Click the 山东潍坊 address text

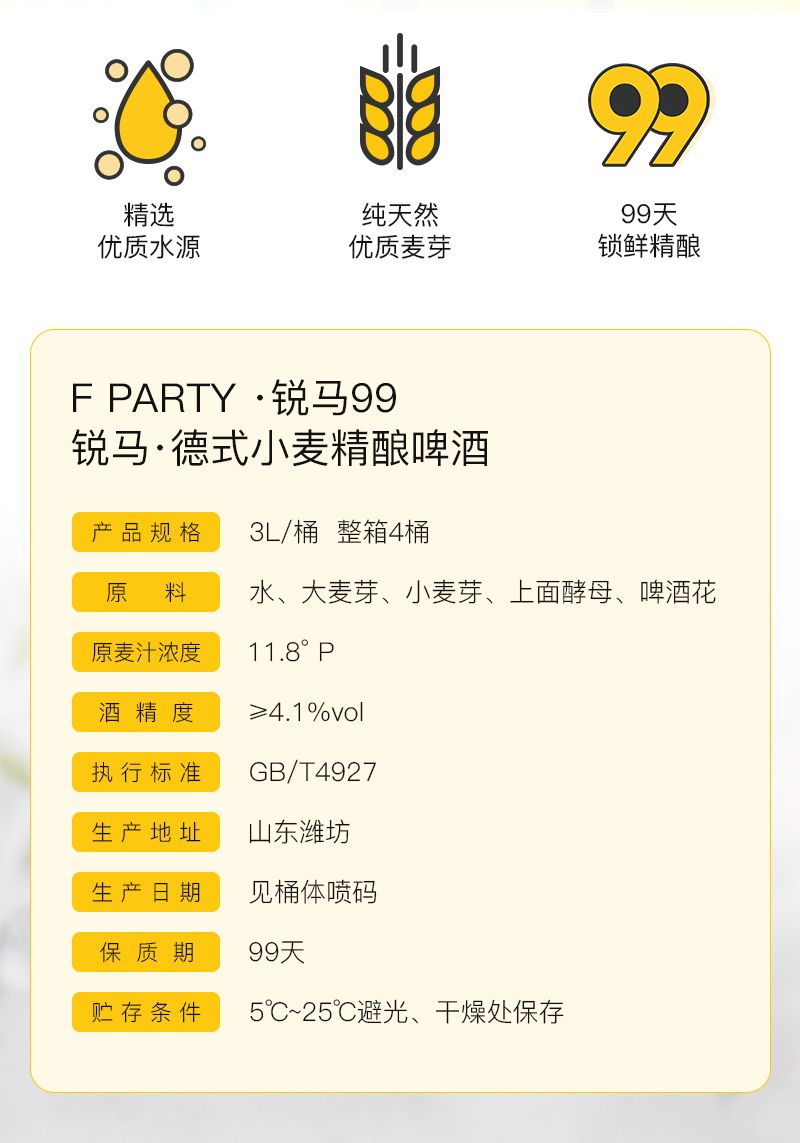[299, 832]
